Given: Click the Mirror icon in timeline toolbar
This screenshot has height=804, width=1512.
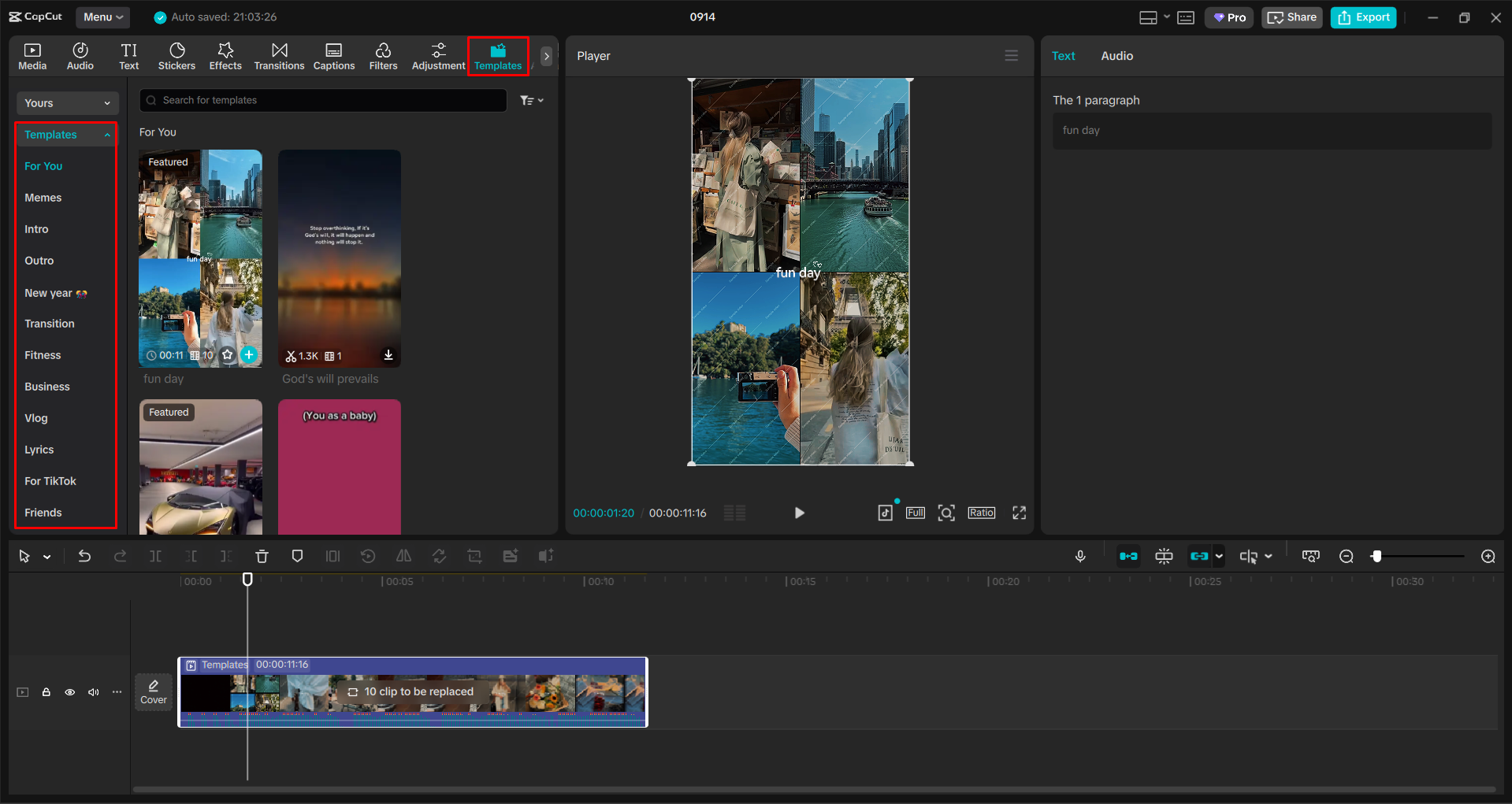Looking at the screenshot, I should coord(403,556).
